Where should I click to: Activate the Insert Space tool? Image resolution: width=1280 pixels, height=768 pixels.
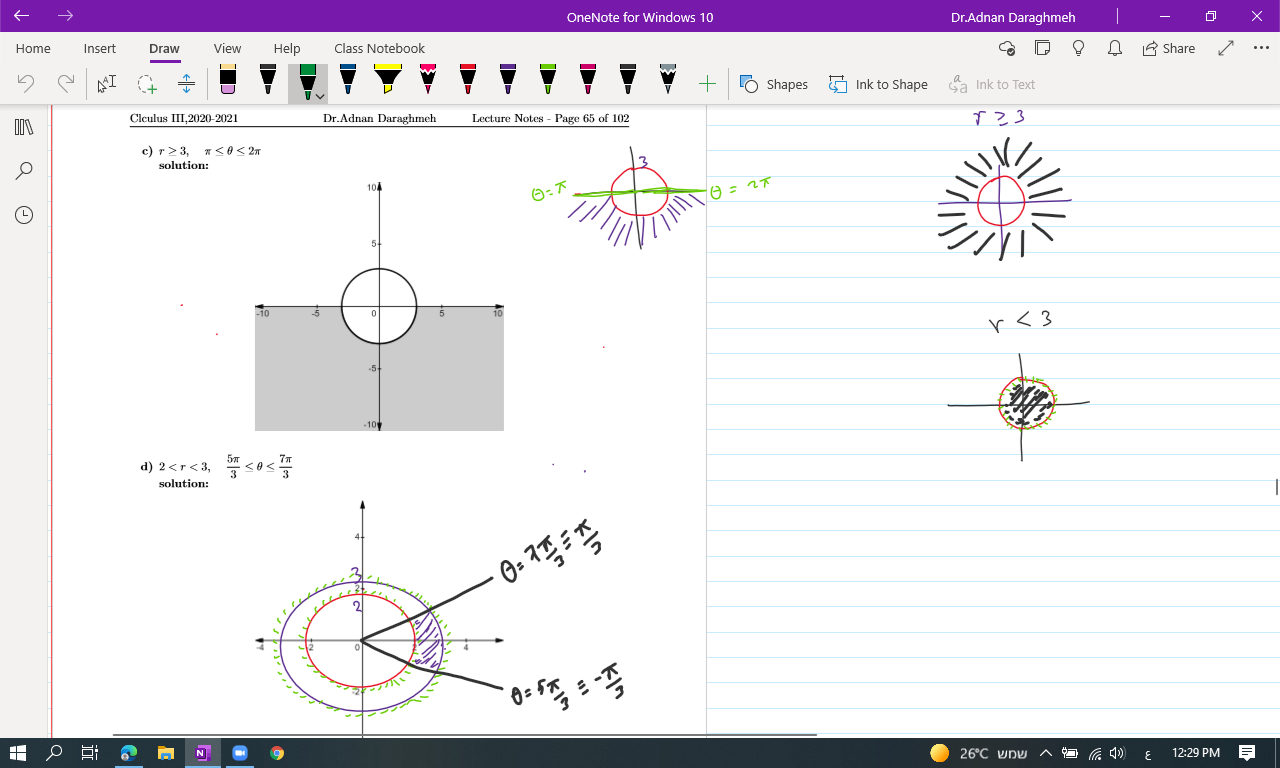coord(186,84)
